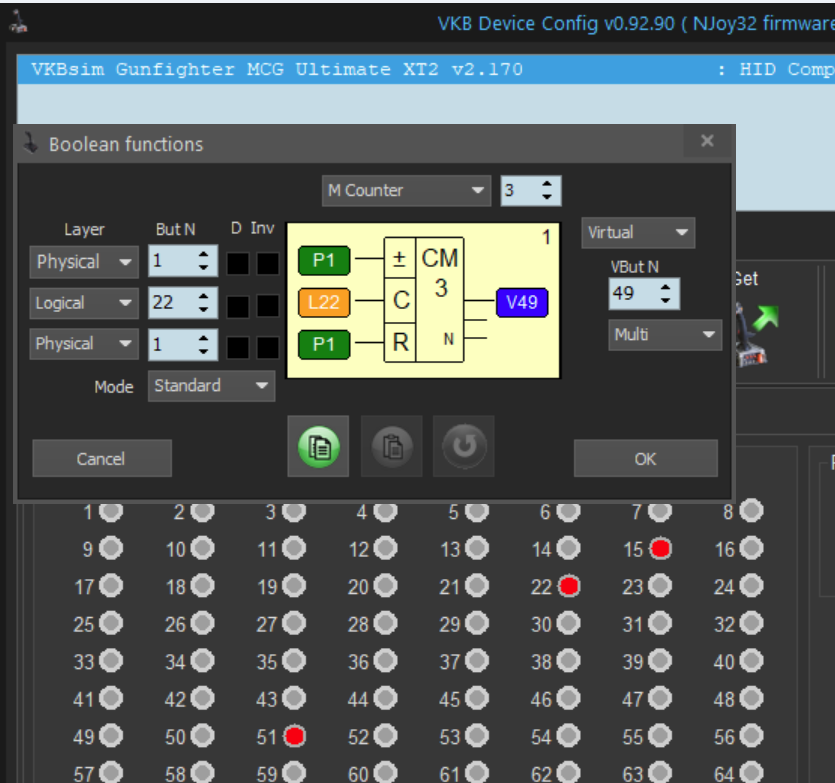Image resolution: width=835 pixels, height=783 pixels.
Task: Click the blue V49 output block
Action: click(522, 302)
